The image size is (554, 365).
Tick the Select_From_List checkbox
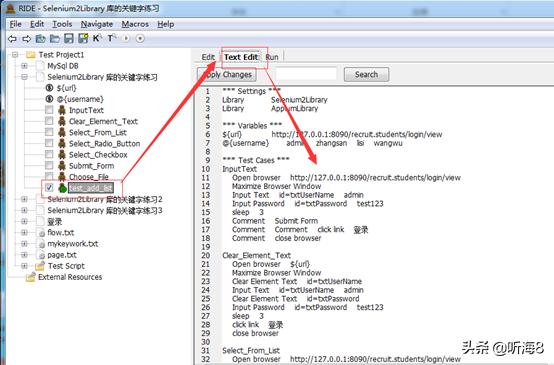(49, 132)
